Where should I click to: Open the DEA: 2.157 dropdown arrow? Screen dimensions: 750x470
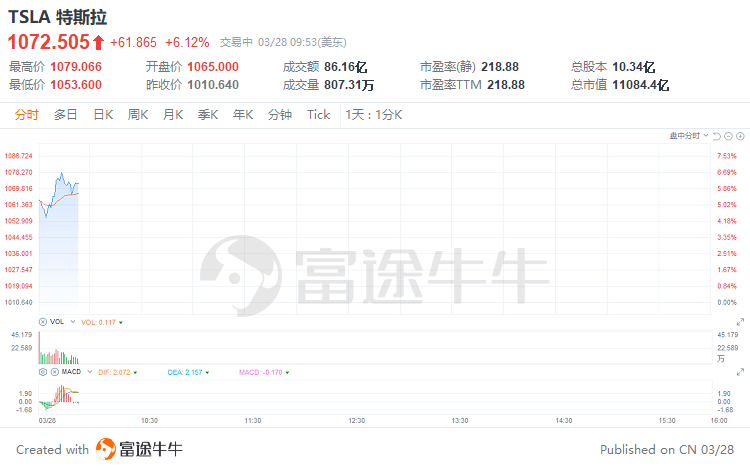pyautogui.click(x=207, y=372)
